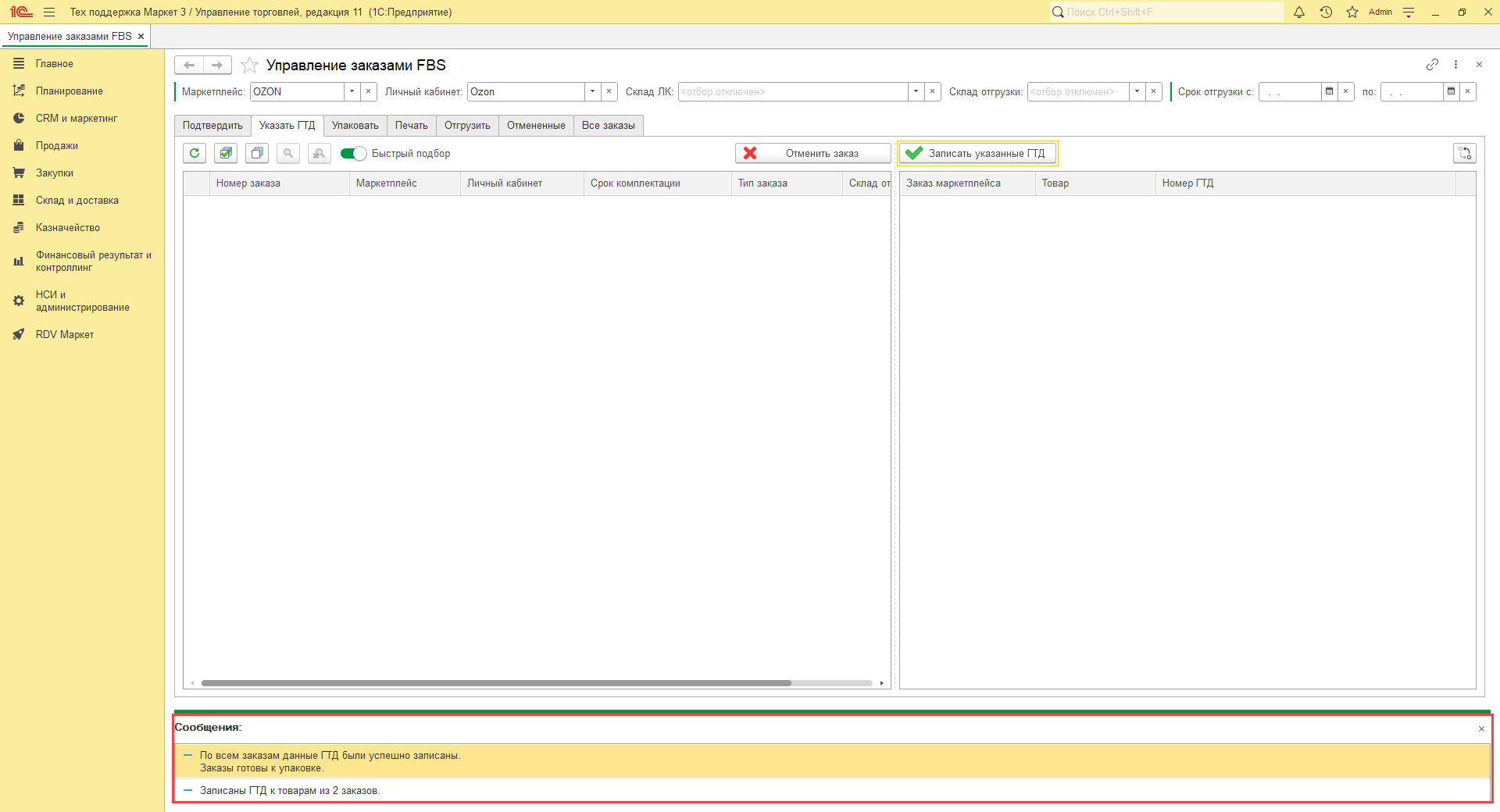Viewport: 1500px width, 812px height.
Task: Click the orders table horizontal scrollbar
Action: click(496, 683)
